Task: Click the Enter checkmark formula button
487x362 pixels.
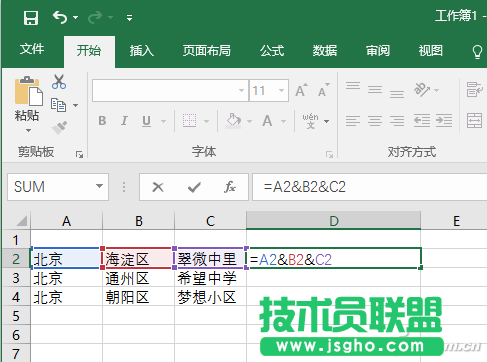Action: pyautogui.click(x=194, y=187)
